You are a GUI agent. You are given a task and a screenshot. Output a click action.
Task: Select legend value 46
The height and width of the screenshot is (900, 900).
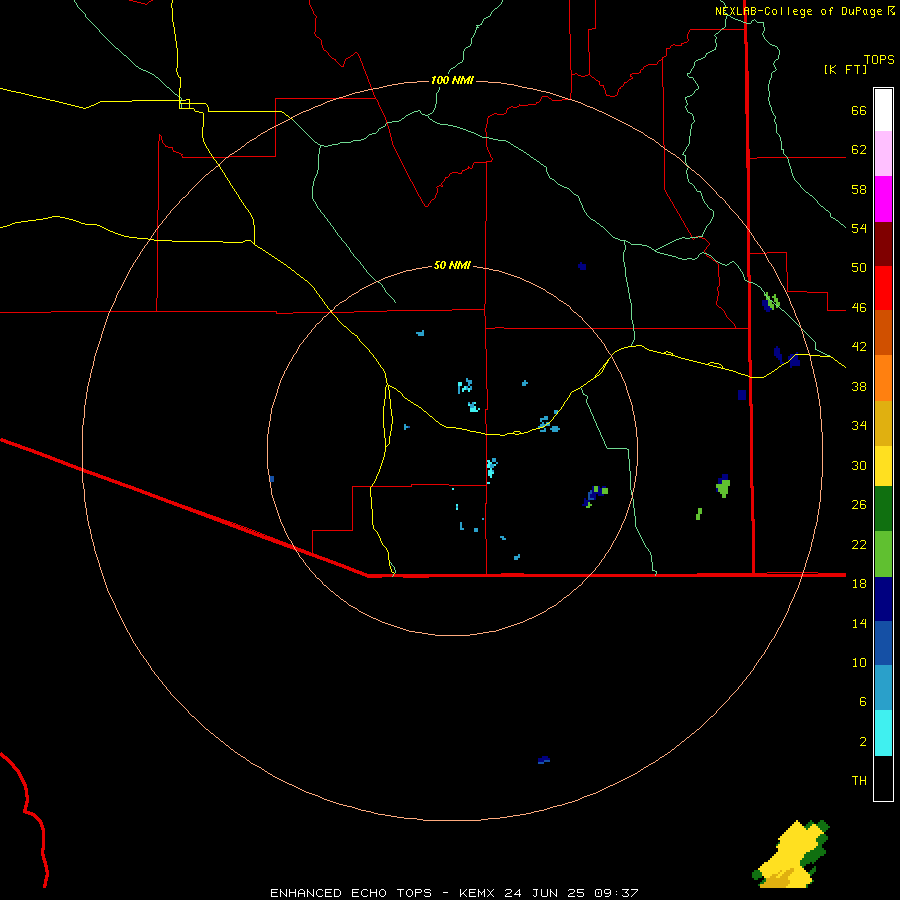click(x=859, y=308)
